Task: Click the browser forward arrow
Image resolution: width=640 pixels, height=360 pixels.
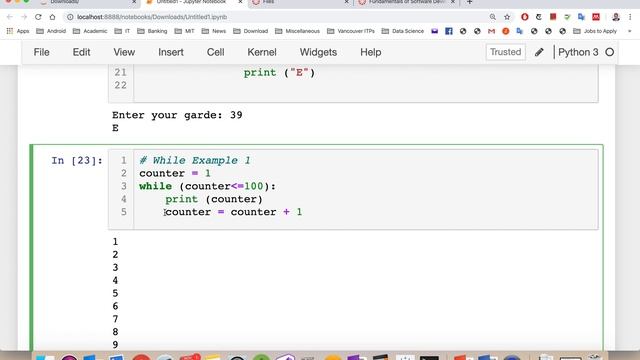Action: [x=24, y=17]
